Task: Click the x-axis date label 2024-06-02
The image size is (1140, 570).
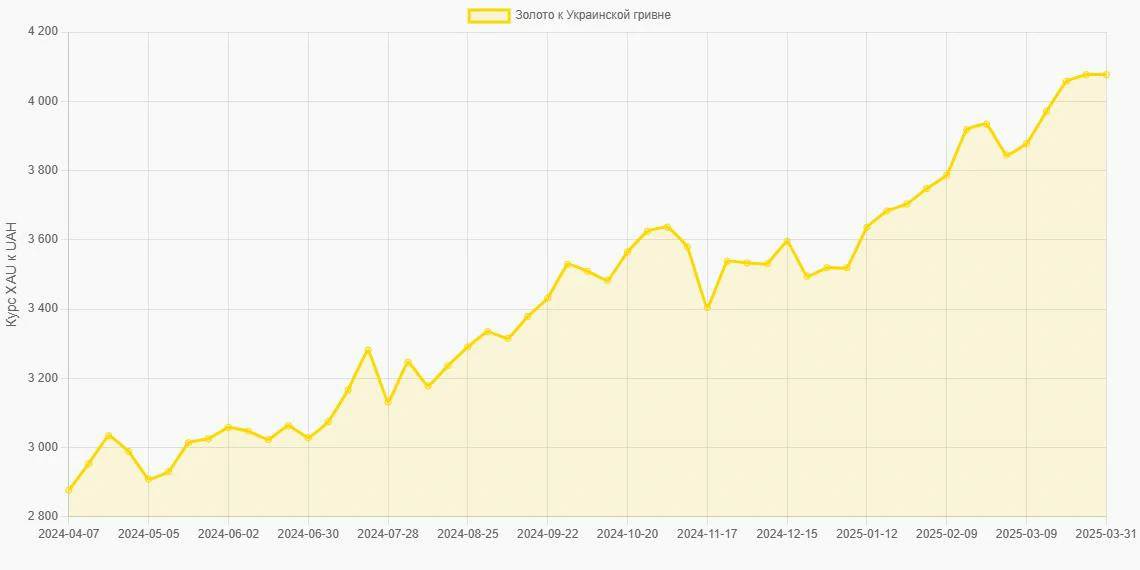Action: click(x=228, y=534)
